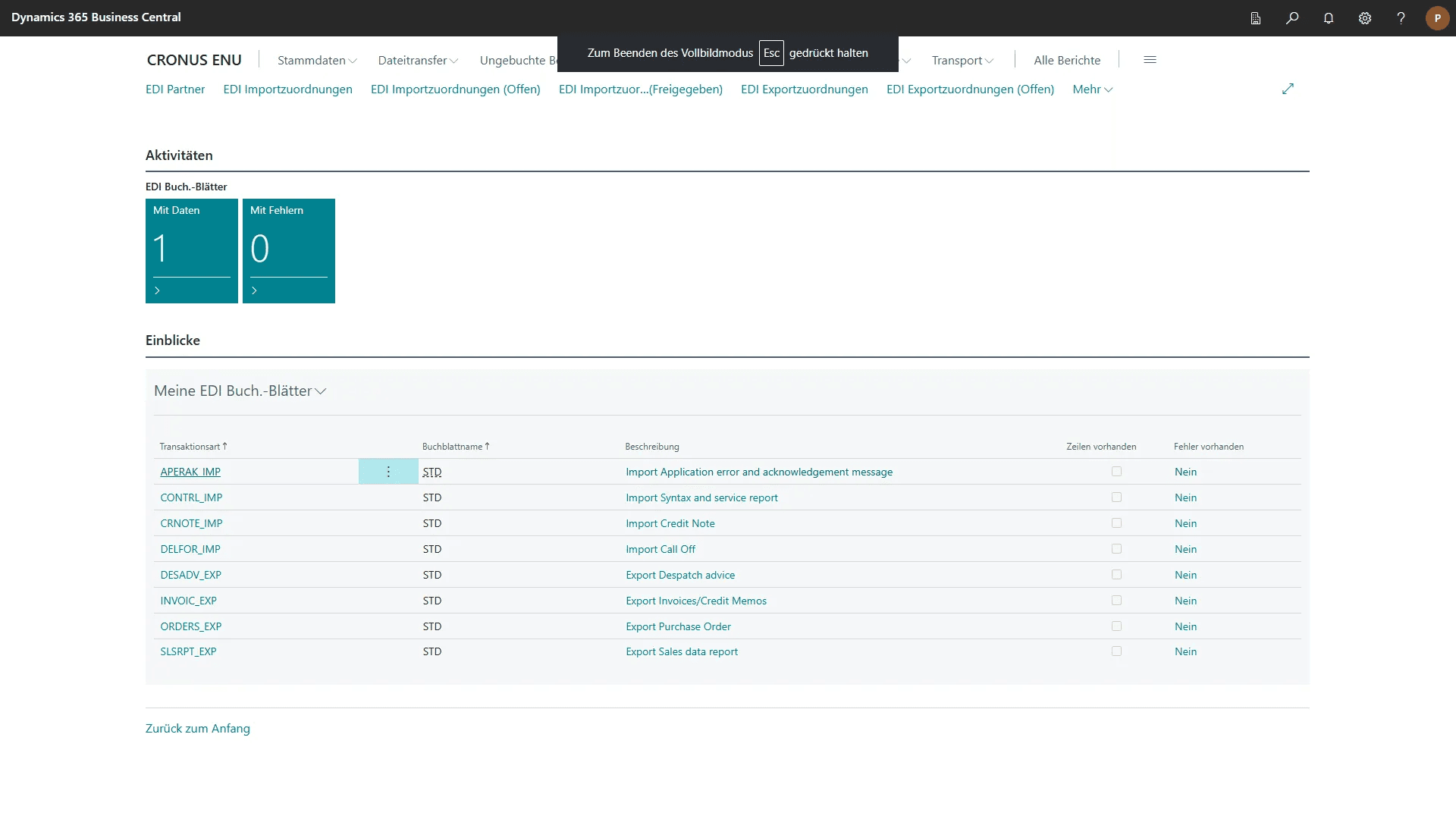The width and height of the screenshot is (1456, 819).
Task: Open the help question mark
Action: pos(1401,18)
